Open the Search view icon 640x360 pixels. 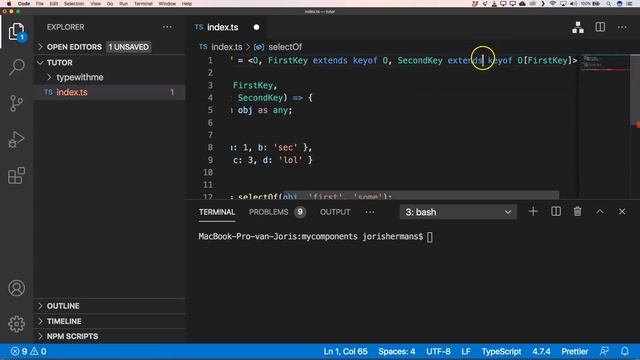pyautogui.click(x=16, y=67)
